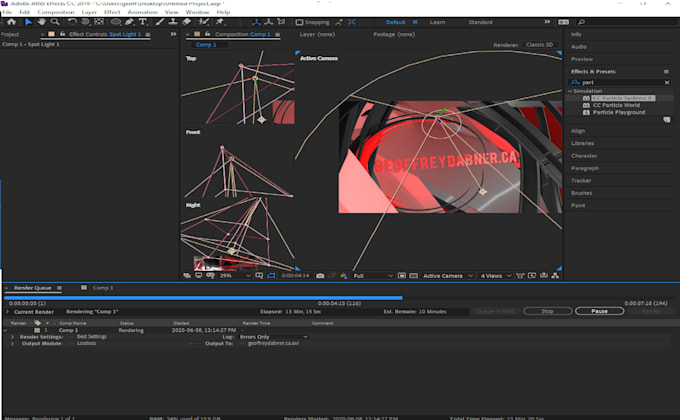Select the Ellipse shape tool
This screenshot has height=420, width=680.
pos(116,22)
